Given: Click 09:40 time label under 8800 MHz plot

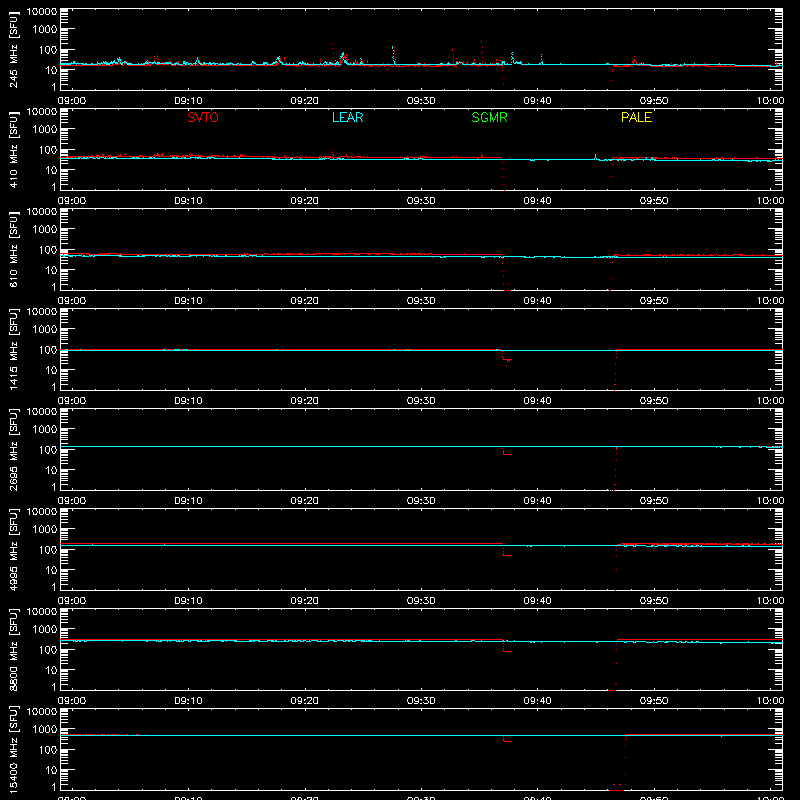Looking at the screenshot, I should (x=537, y=701).
